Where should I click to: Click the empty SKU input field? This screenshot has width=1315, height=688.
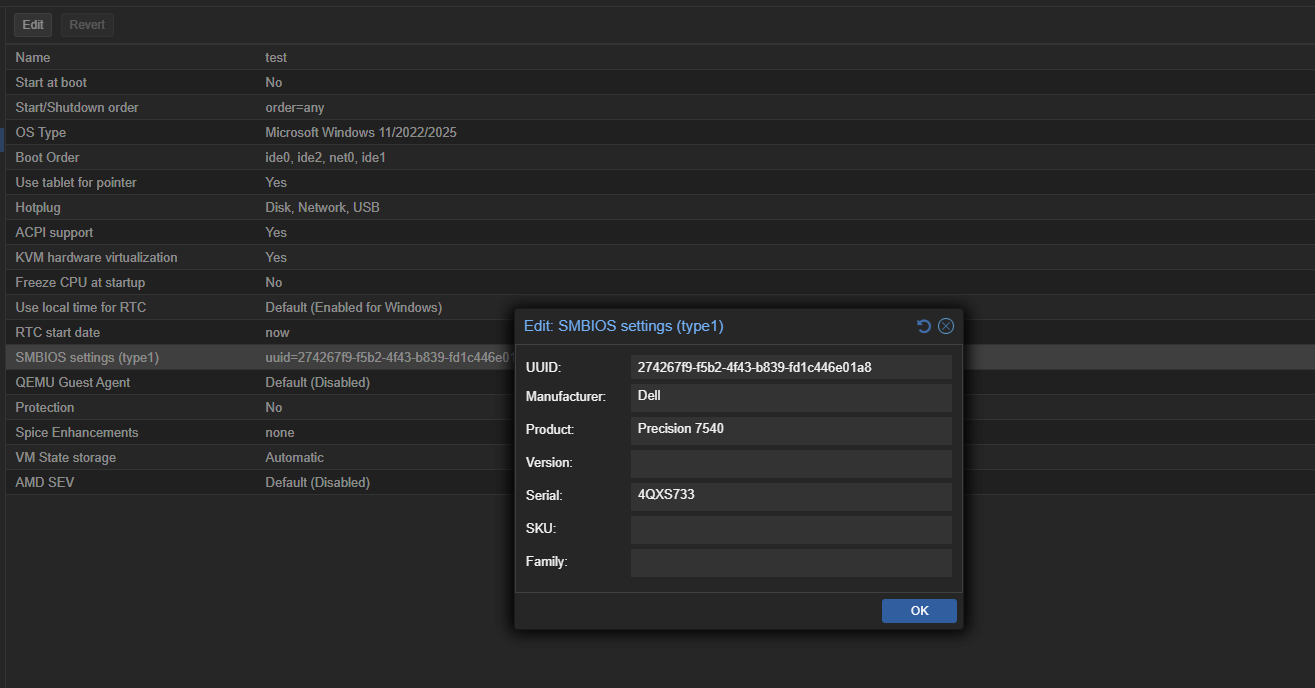[791, 529]
